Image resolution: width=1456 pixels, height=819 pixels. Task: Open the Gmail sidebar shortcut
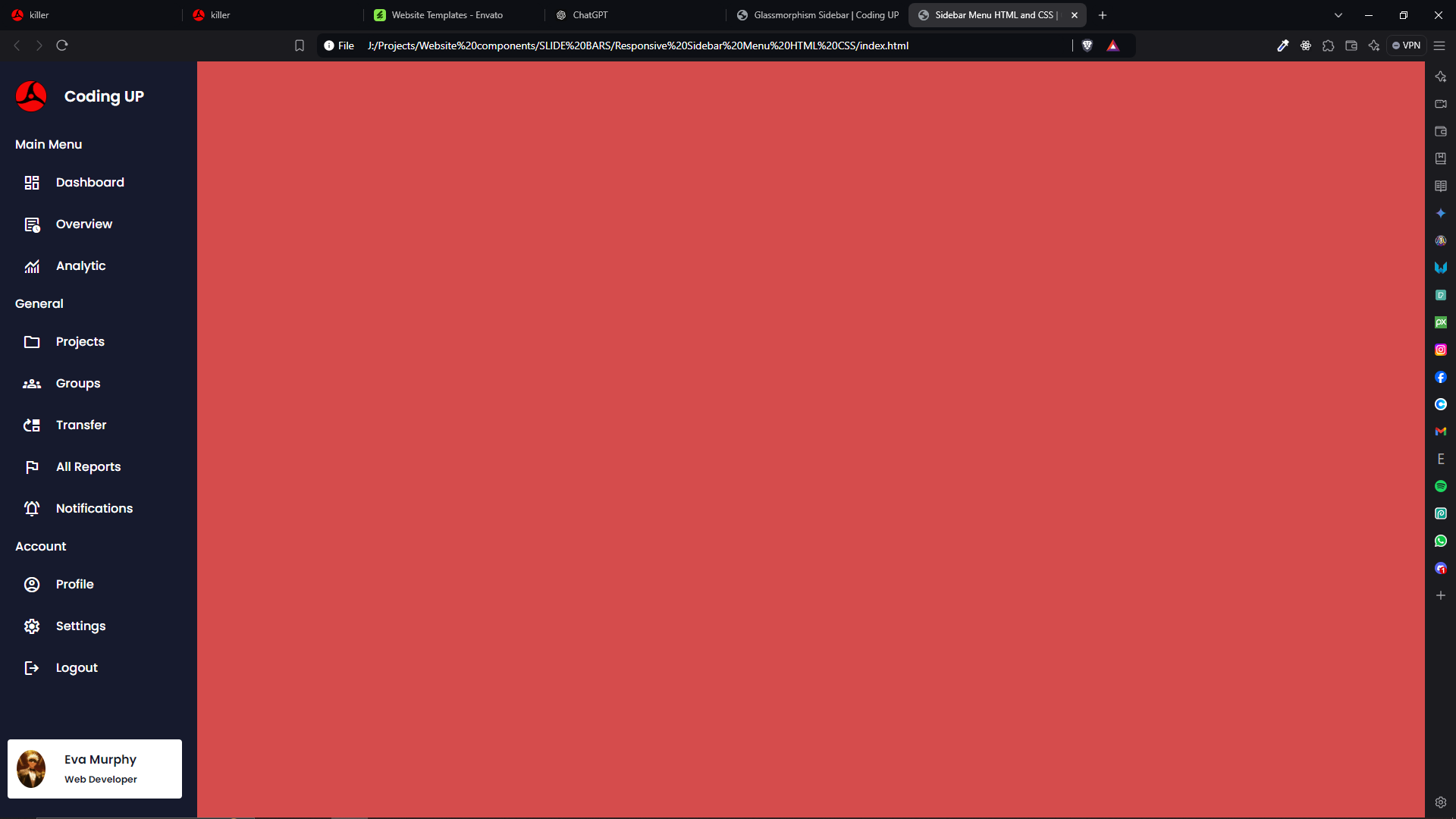[x=1441, y=431]
